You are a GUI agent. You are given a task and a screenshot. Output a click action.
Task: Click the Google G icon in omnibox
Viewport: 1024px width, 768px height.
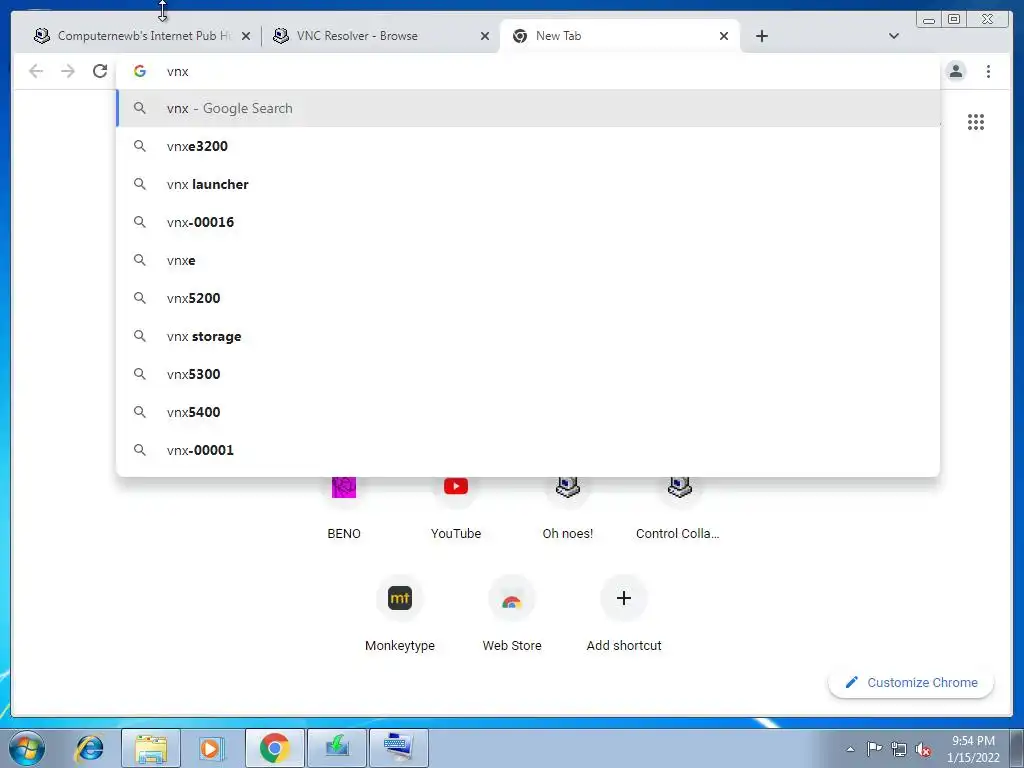click(140, 71)
